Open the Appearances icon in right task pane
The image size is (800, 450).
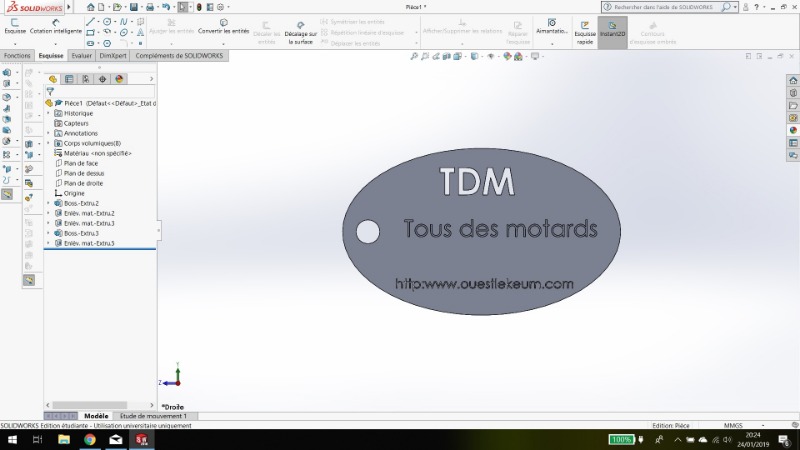(793, 129)
